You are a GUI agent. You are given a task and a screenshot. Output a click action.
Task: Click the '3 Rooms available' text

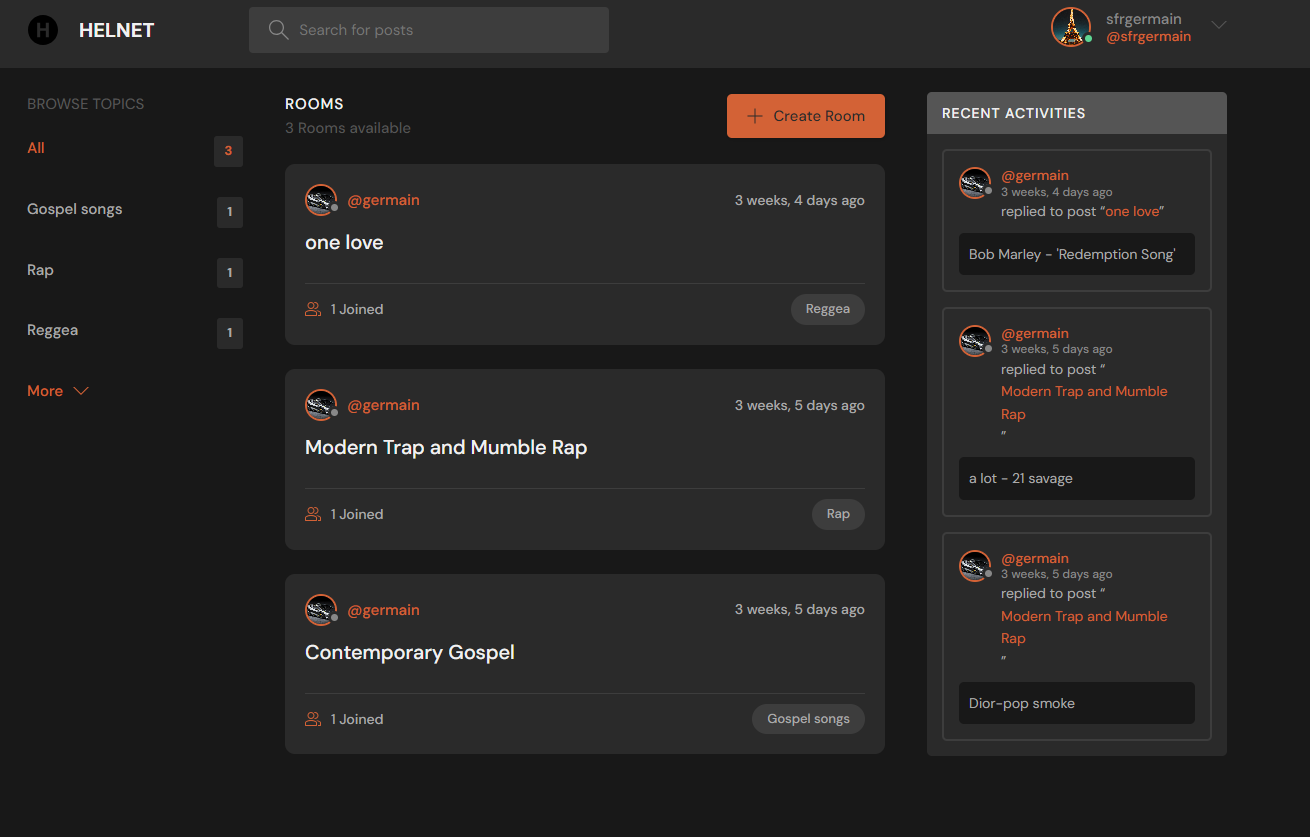coord(348,128)
